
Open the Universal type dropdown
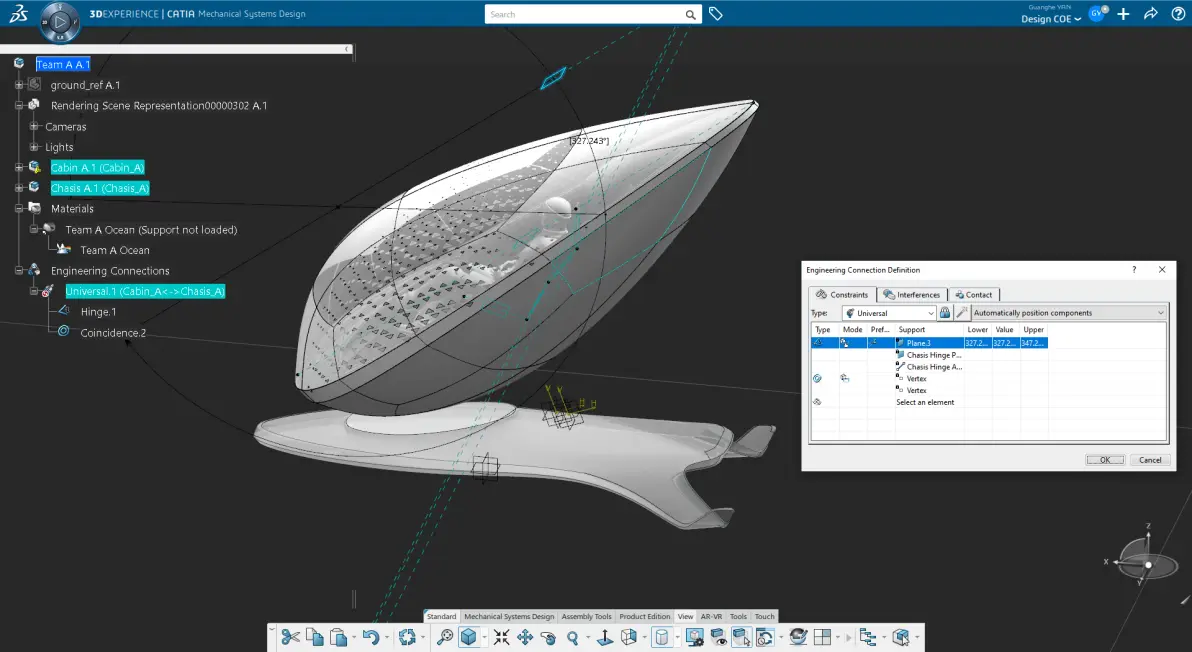[x=889, y=313]
